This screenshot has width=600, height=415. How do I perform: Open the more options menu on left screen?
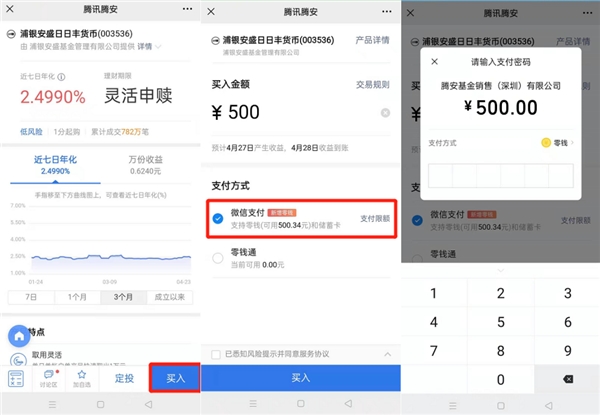[188, 9]
